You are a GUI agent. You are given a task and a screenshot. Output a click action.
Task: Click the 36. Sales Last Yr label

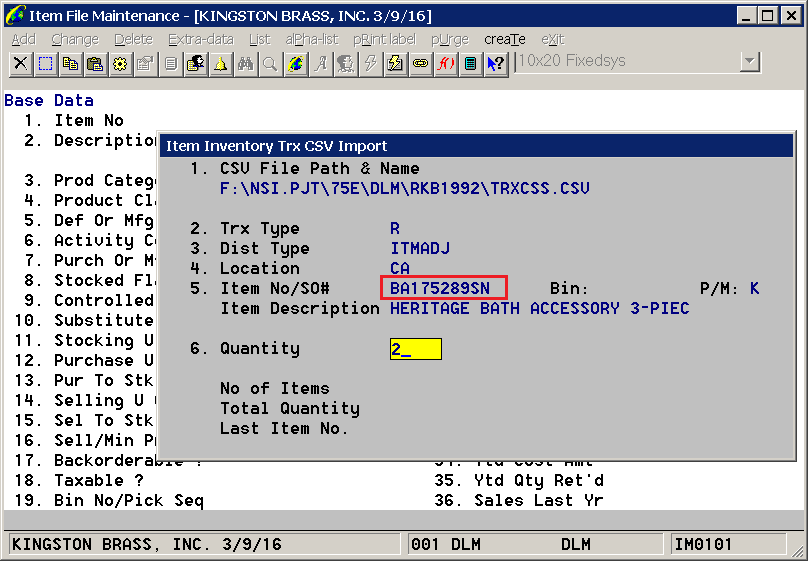tap(519, 501)
